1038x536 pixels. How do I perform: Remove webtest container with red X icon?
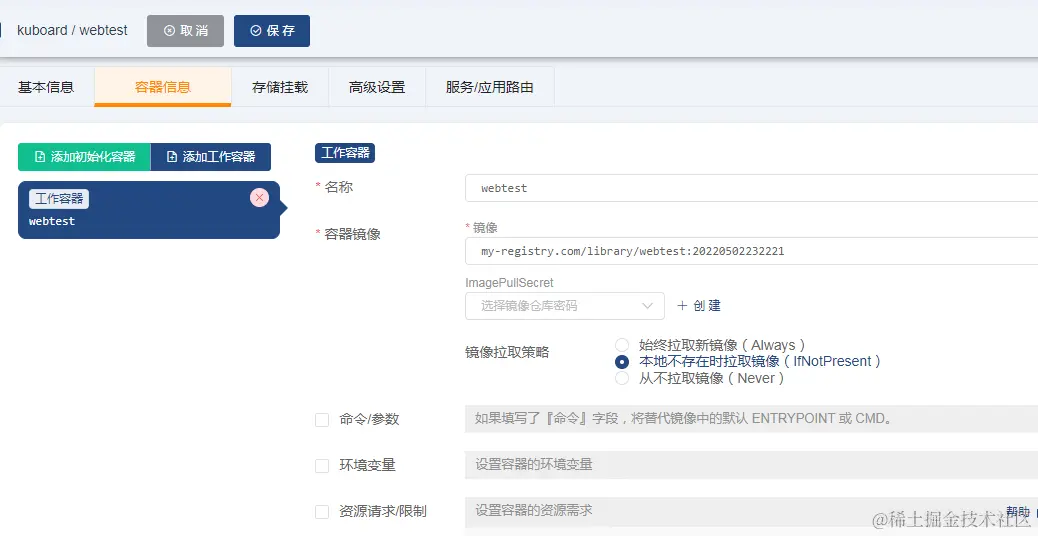coord(260,197)
